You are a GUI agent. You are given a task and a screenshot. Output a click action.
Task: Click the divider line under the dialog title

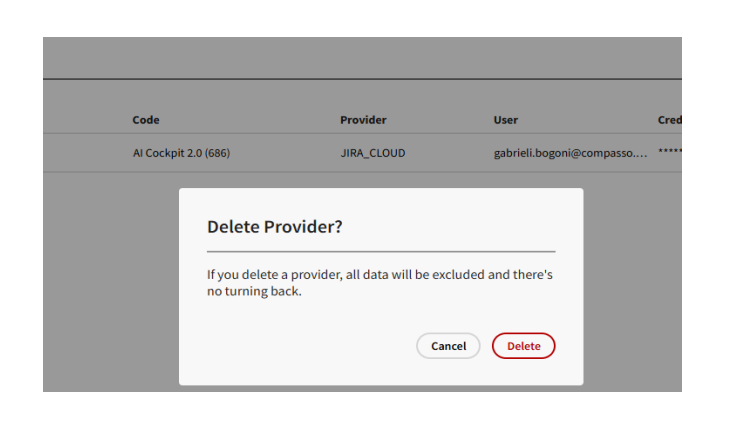pos(380,251)
